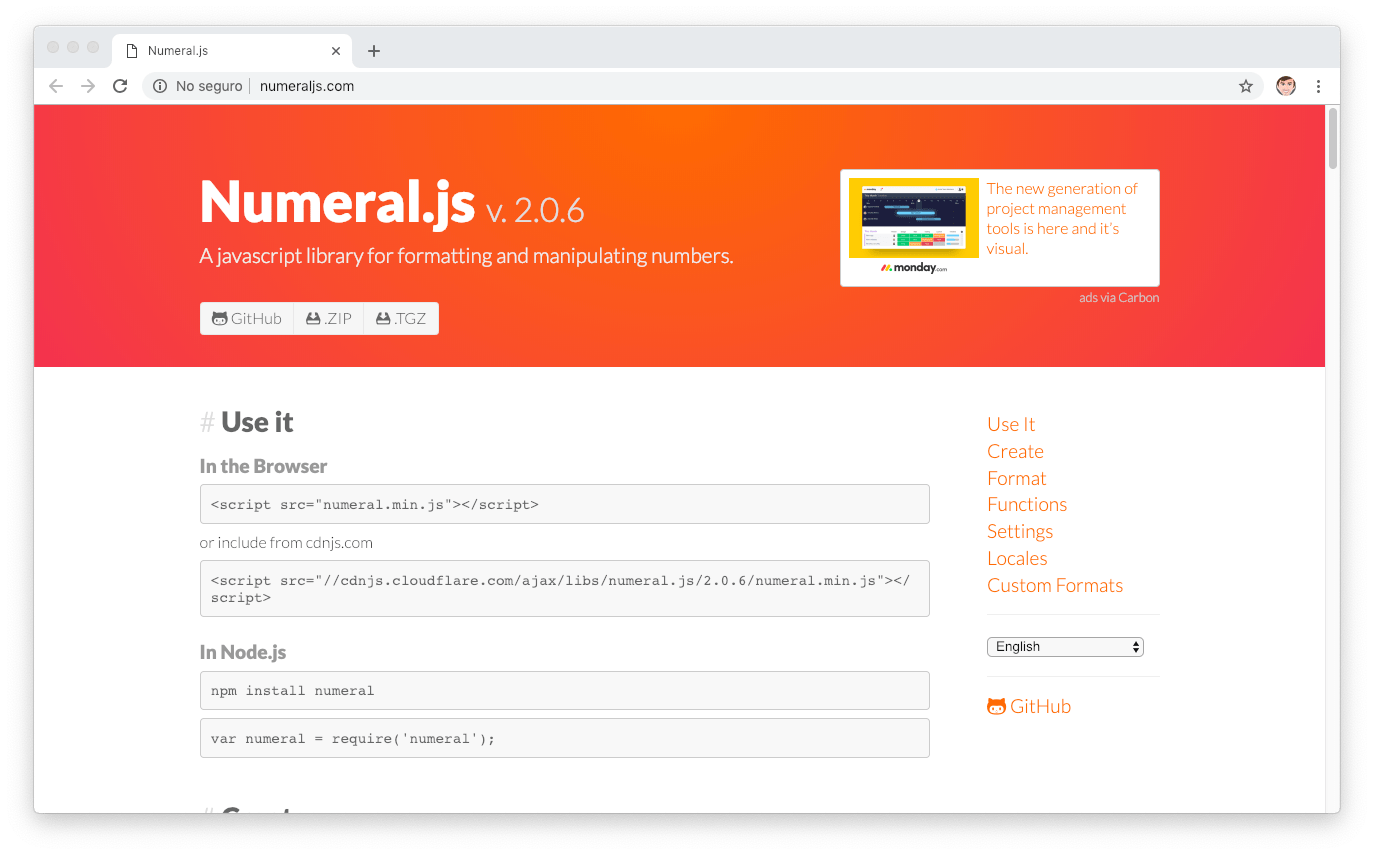
Task: Click the var numeral require code box
Action: point(565,738)
